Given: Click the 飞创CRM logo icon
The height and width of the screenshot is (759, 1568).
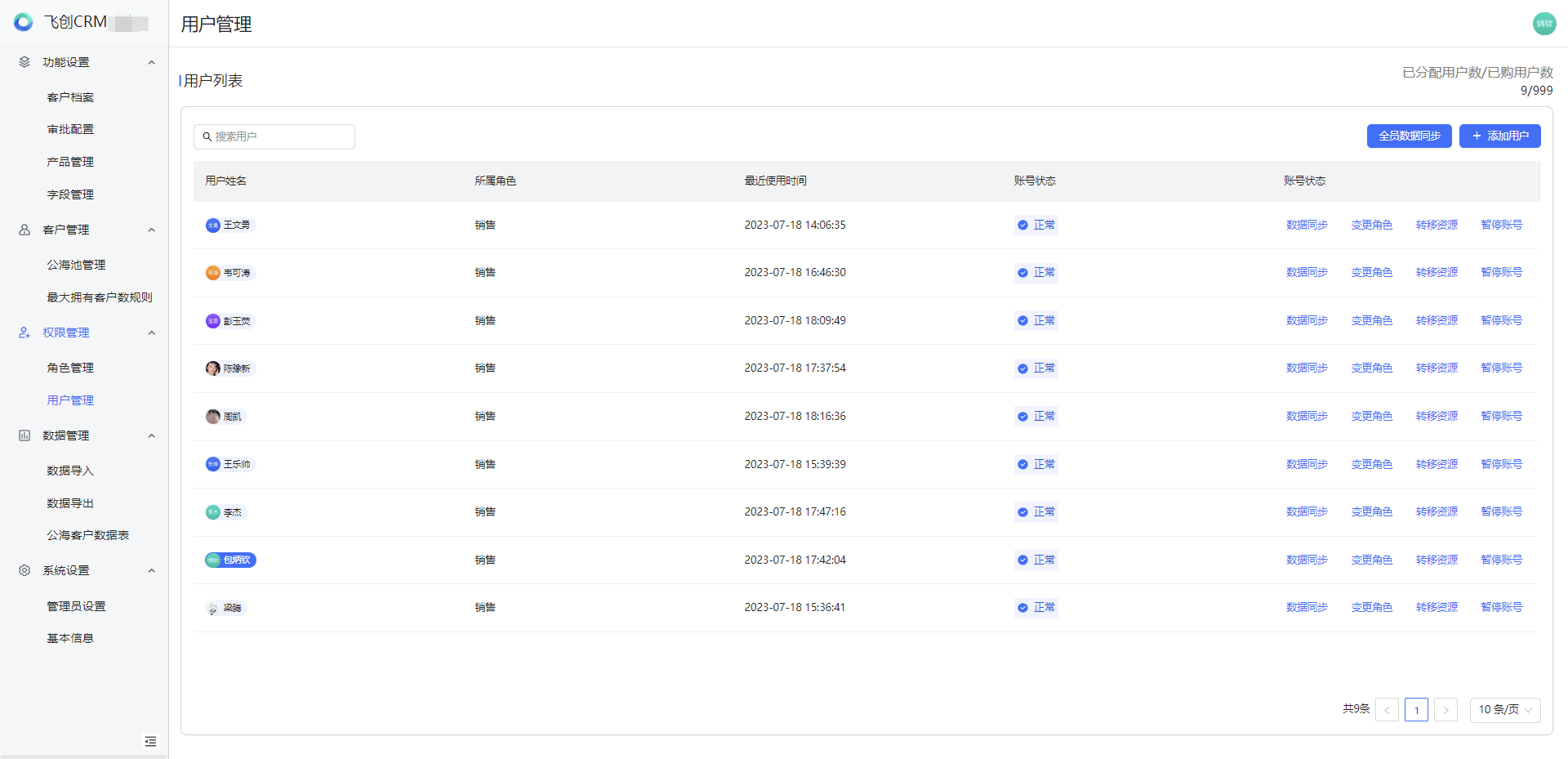Looking at the screenshot, I should (24, 22).
